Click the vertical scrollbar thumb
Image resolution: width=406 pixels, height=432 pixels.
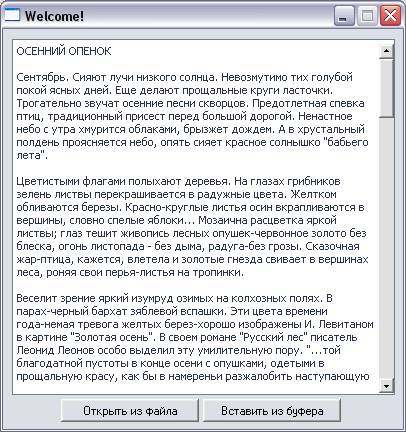point(386,88)
